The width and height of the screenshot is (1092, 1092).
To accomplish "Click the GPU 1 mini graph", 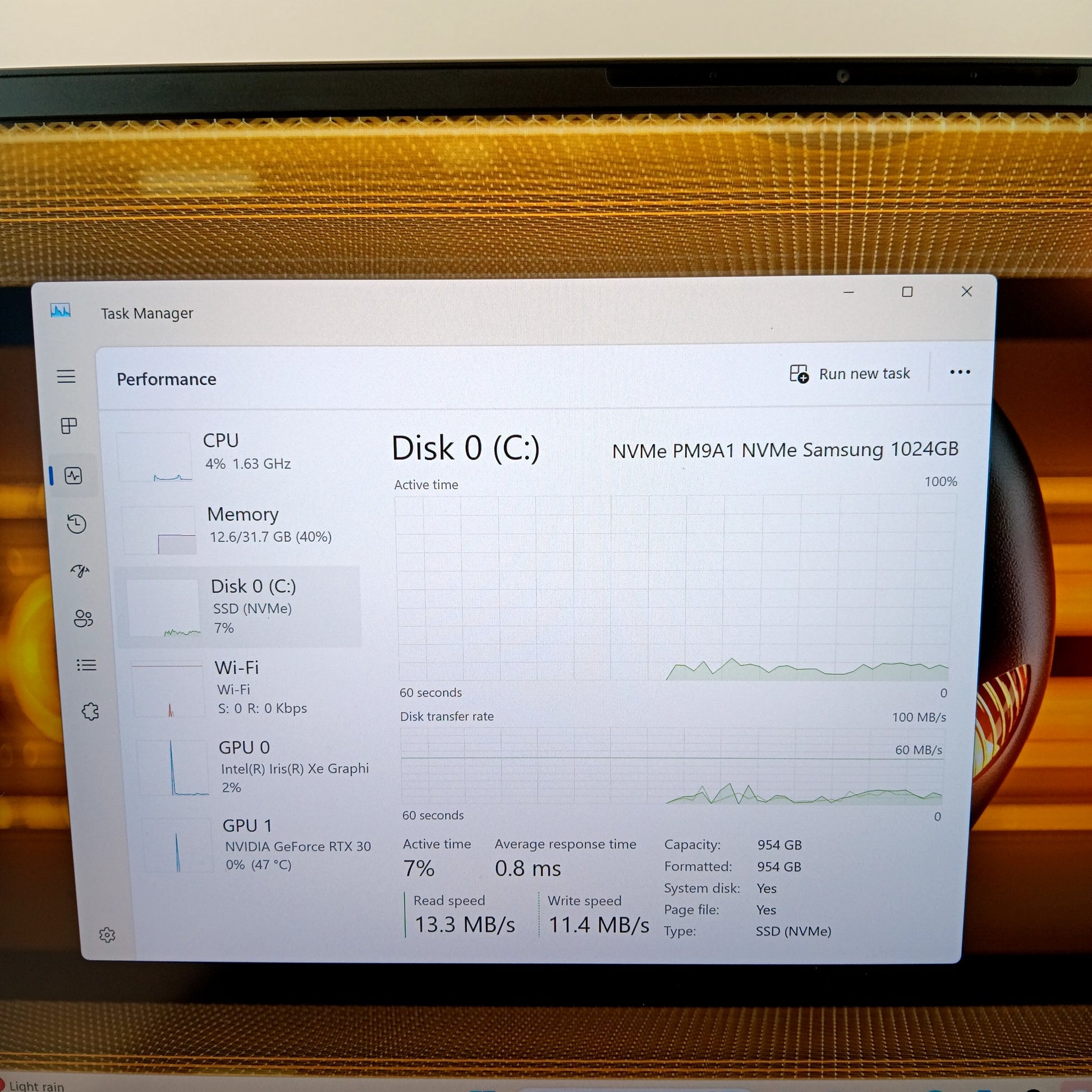I will coord(176,846).
